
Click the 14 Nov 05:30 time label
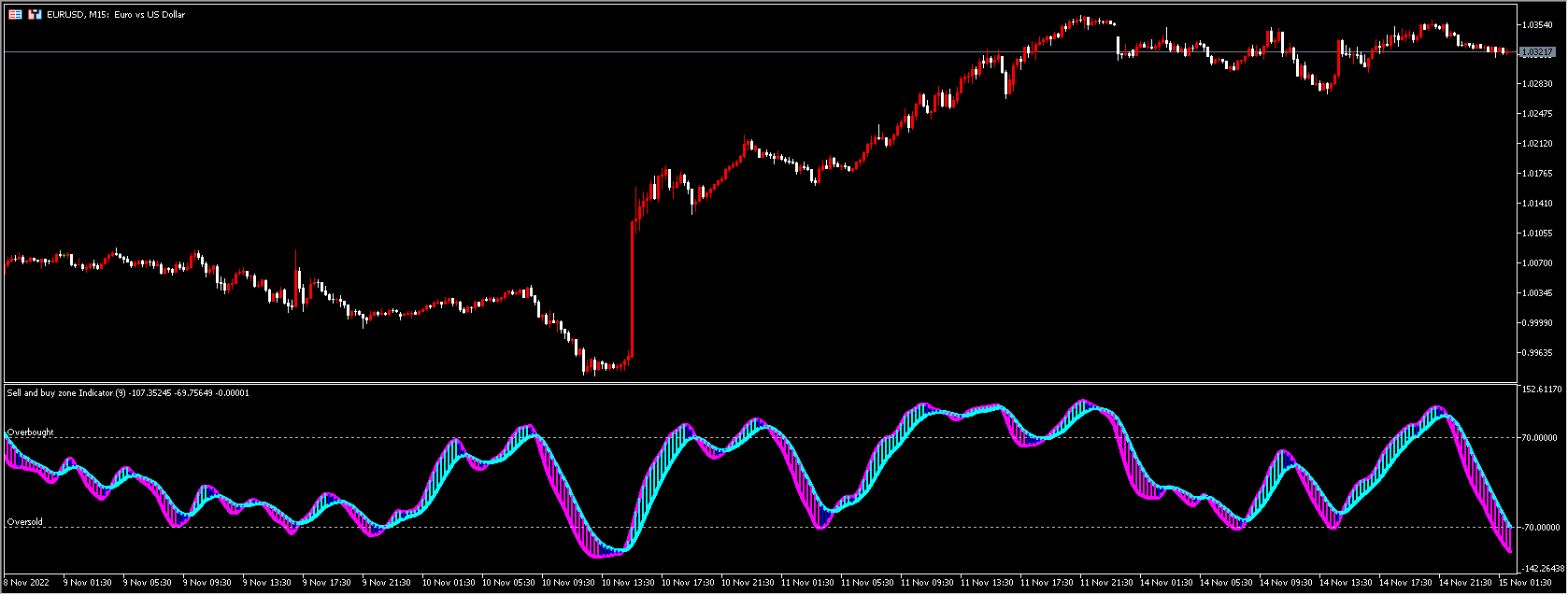[x=1226, y=583]
